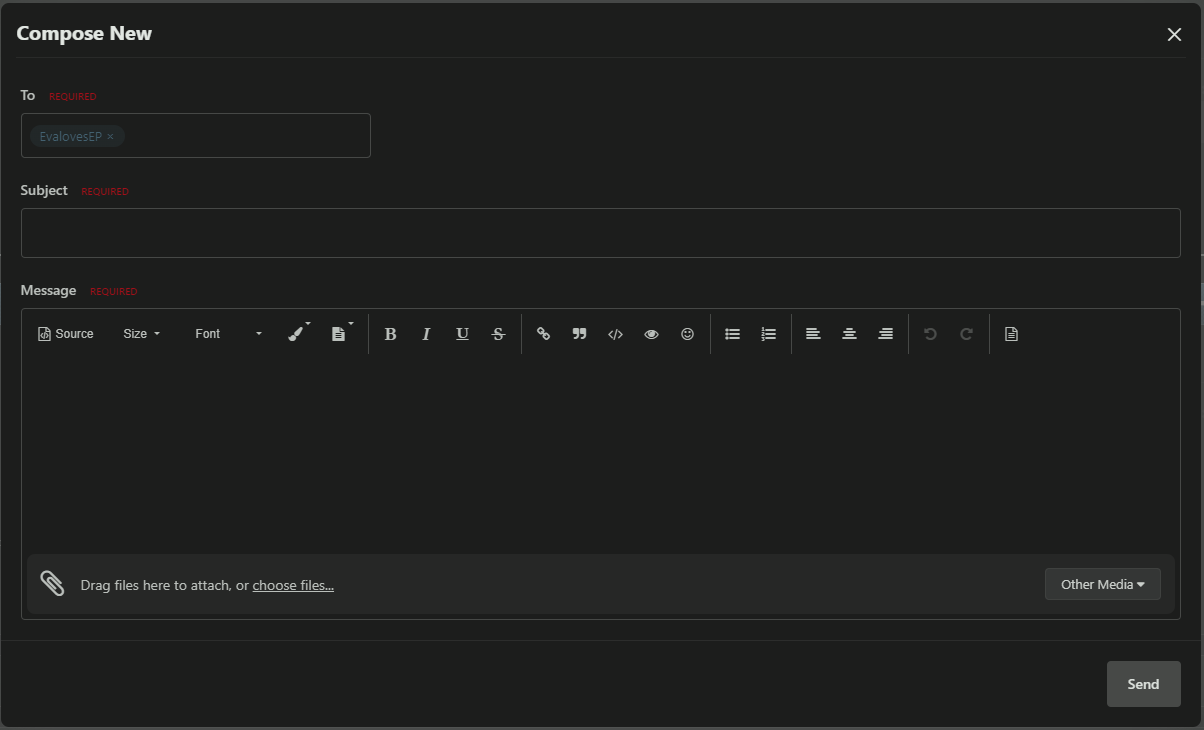Open the Font dropdown
1204x730 pixels.
[228, 334]
